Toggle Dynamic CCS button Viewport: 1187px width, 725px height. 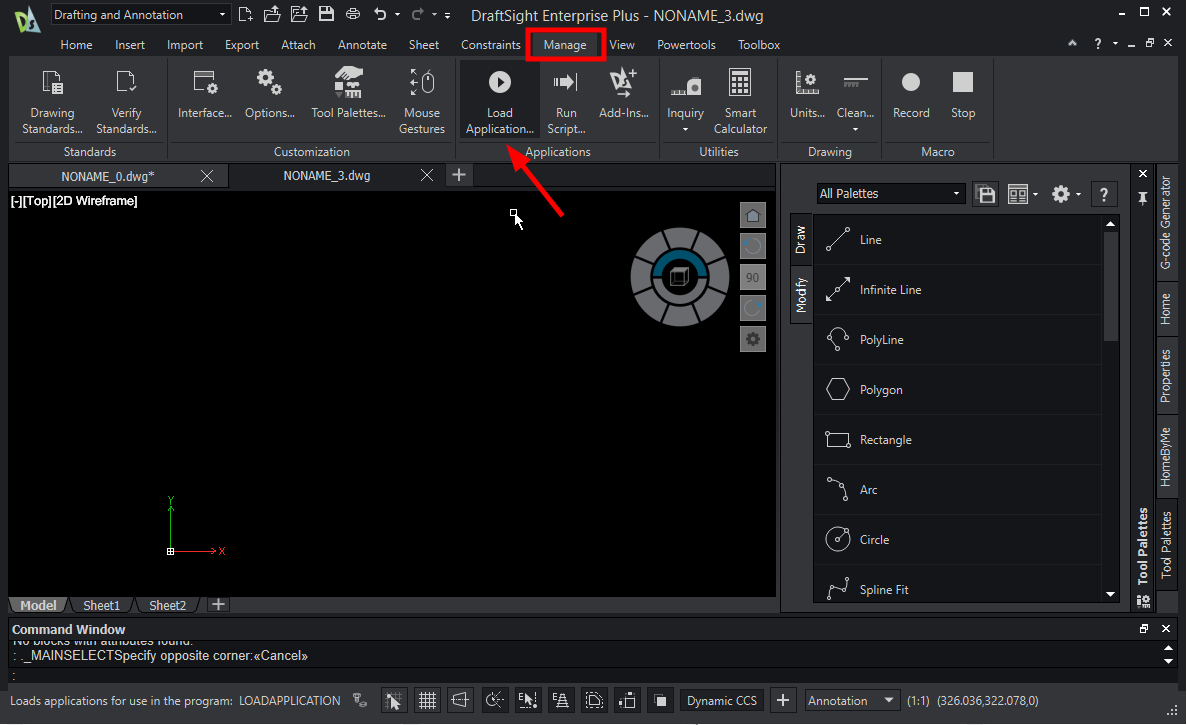pos(721,701)
